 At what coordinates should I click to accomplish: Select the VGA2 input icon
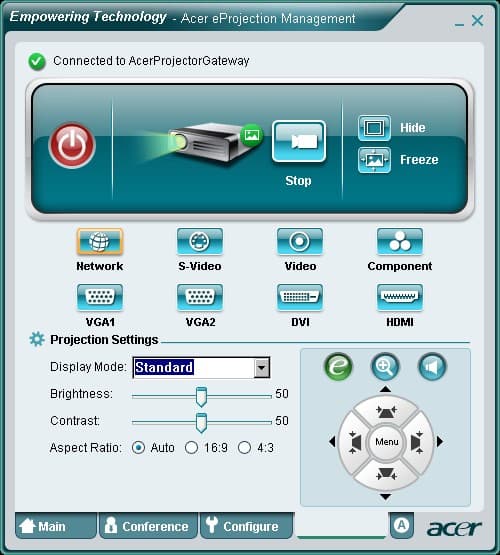point(200,297)
